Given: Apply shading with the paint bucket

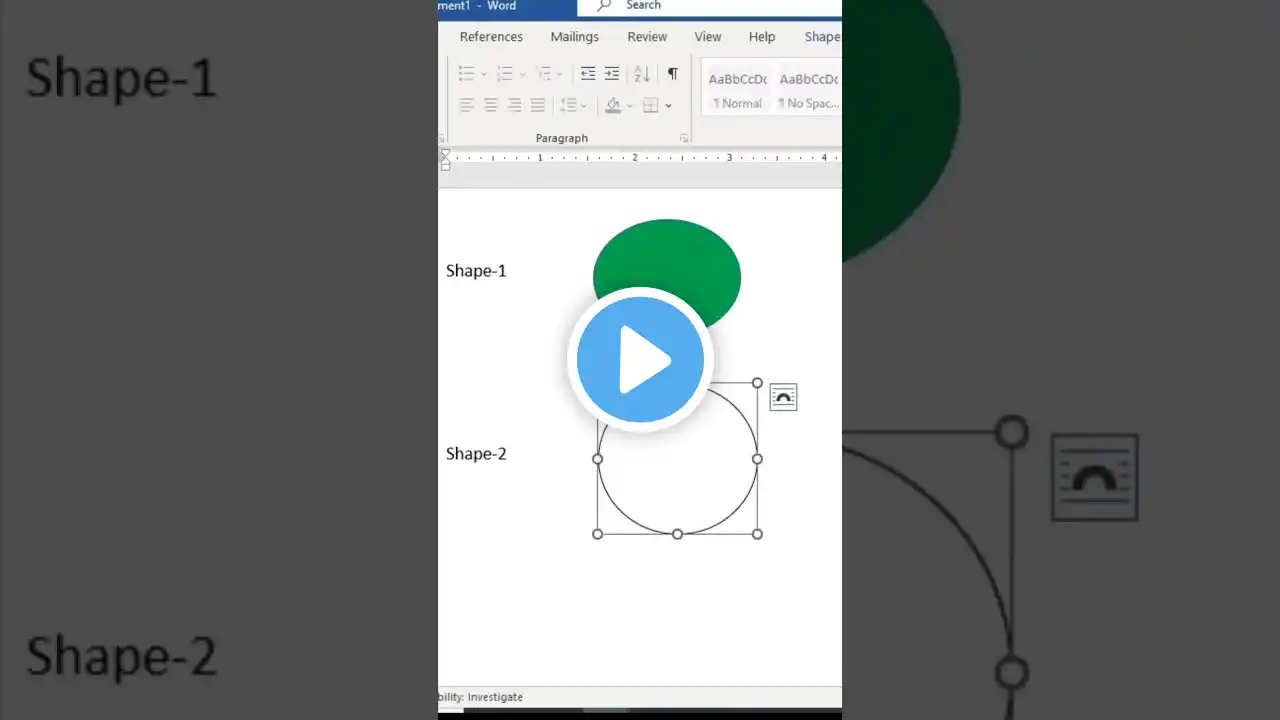Looking at the screenshot, I should 613,105.
